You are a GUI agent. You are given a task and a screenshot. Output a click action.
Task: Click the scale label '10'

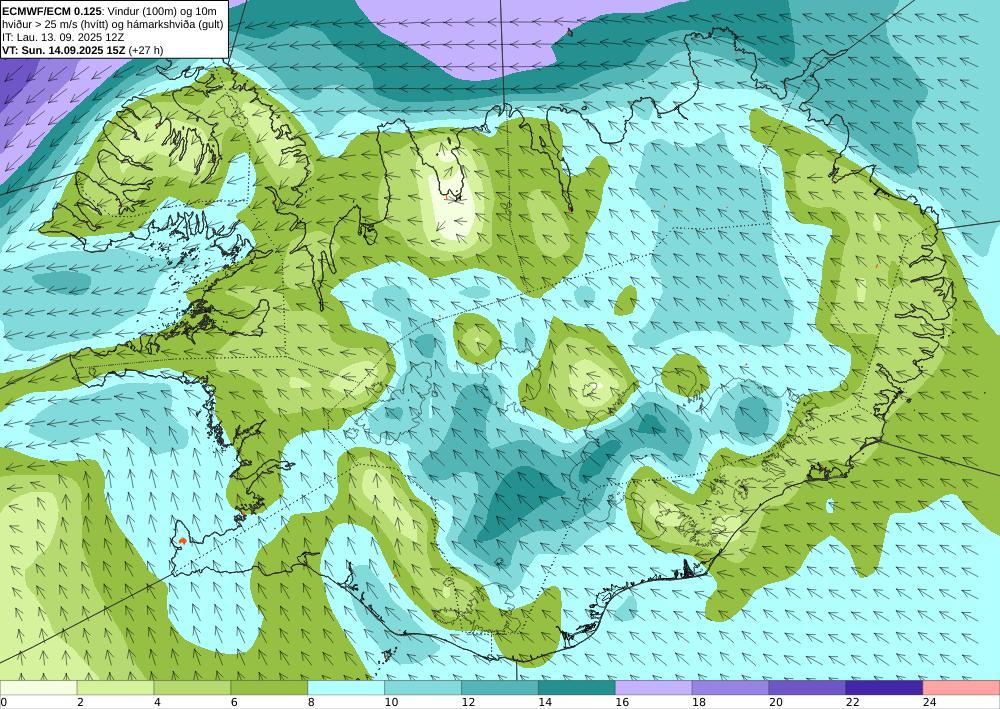[x=391, y=702]
